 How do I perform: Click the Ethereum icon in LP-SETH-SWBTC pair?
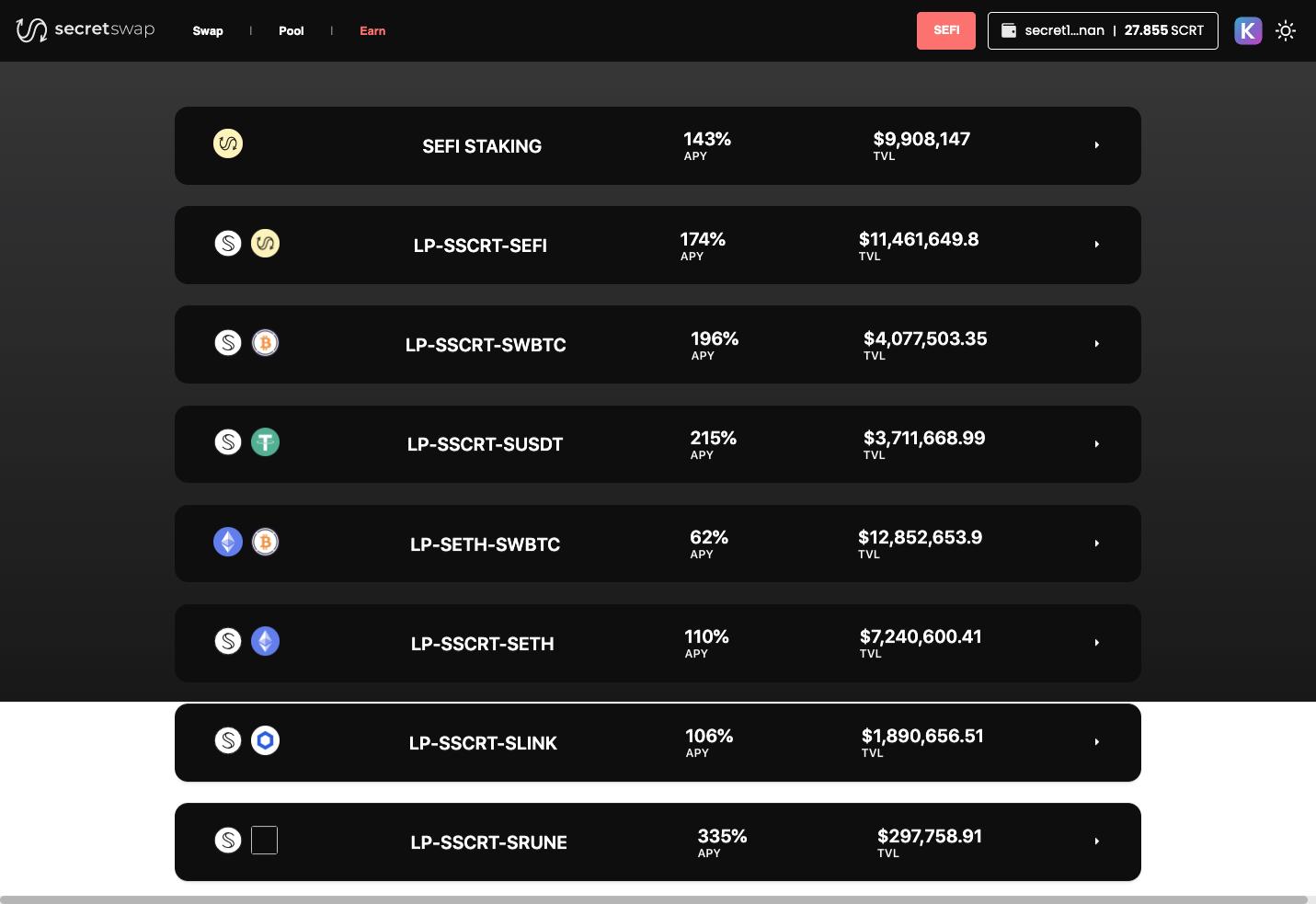tap(227, 542)
